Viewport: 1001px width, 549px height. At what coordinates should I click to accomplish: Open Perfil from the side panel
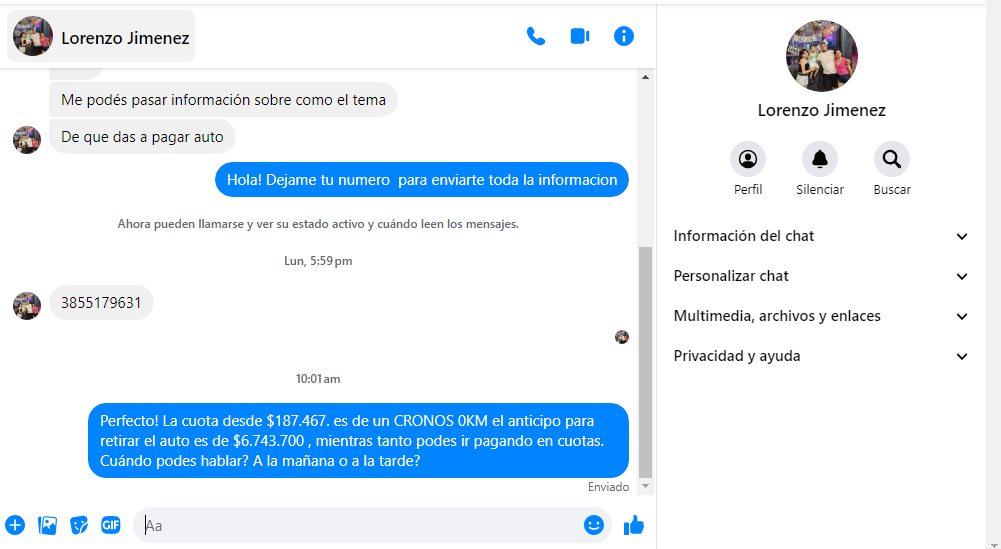point(748,159)
